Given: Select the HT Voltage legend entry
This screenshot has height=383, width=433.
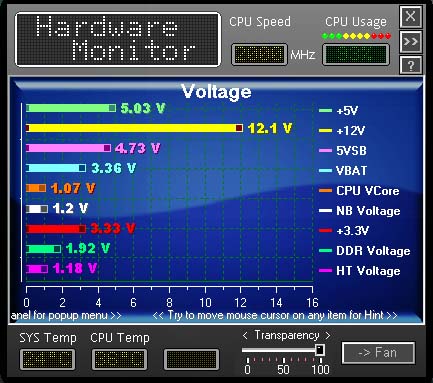Looking at the screenshot, I should point(360,271).
